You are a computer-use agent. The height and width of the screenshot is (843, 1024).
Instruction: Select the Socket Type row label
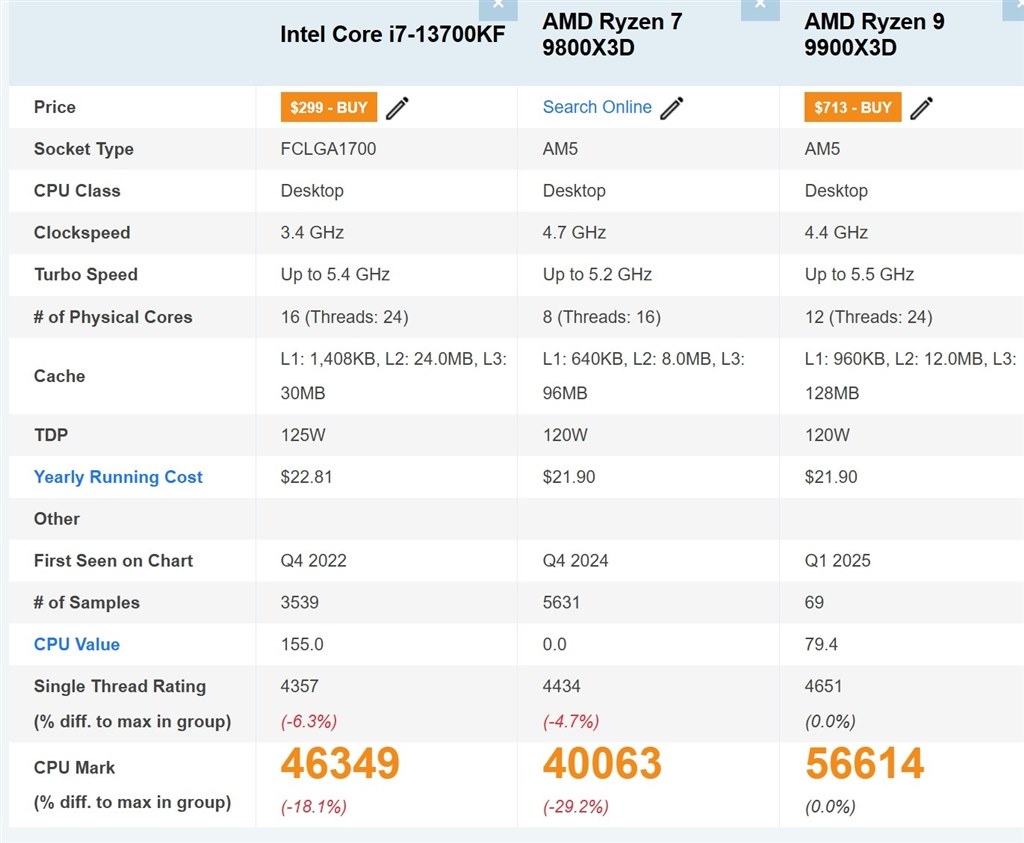(x=84, y=149)
